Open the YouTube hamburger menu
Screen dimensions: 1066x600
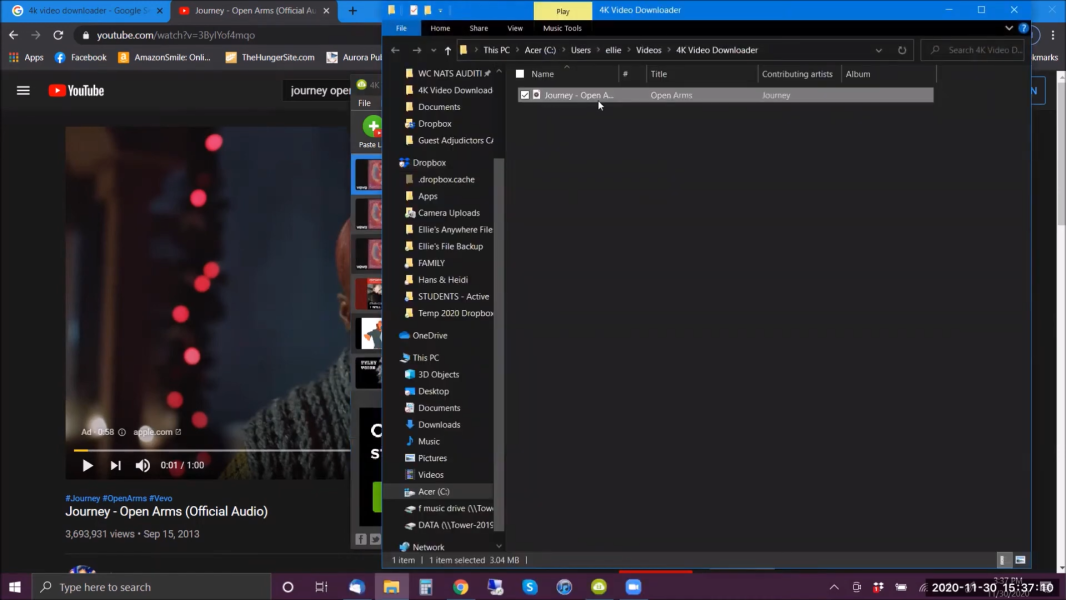coord(23,90)
